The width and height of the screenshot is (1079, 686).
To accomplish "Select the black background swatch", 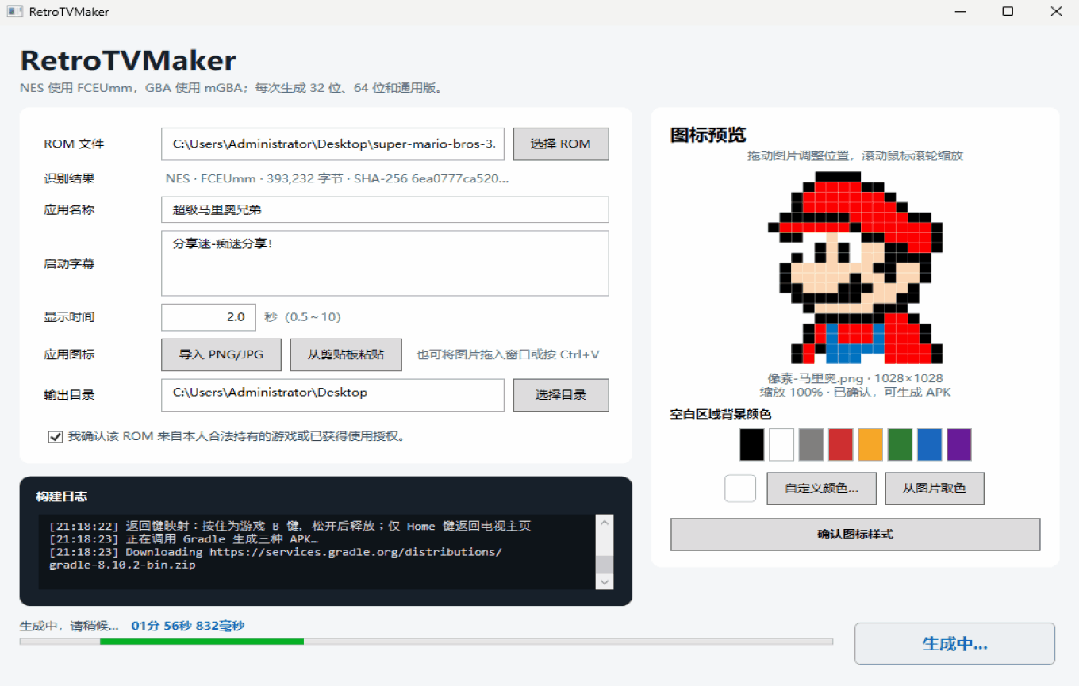I will (752, 444).
